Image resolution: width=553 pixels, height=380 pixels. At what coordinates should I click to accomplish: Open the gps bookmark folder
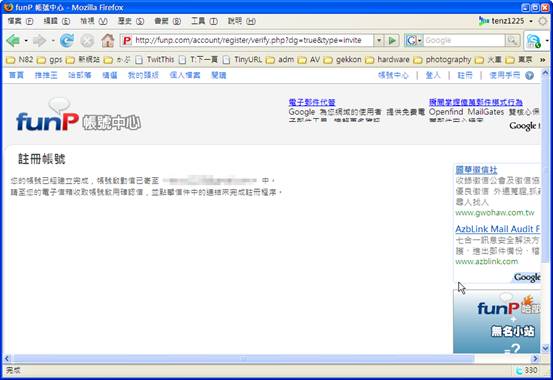click(x=50, y=60)
